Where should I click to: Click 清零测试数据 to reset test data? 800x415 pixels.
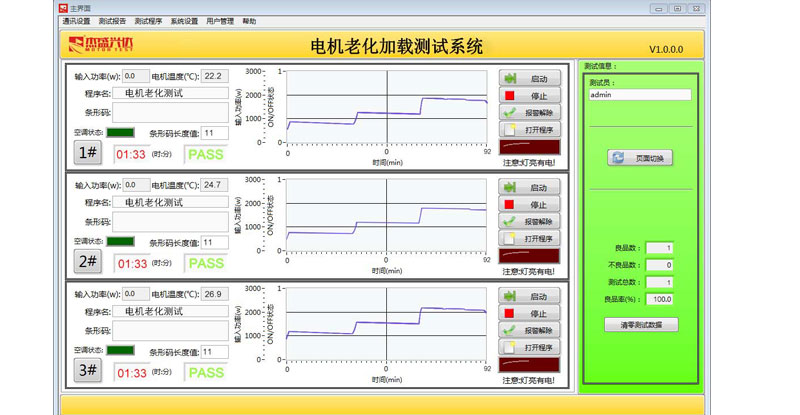pos(641,325)
